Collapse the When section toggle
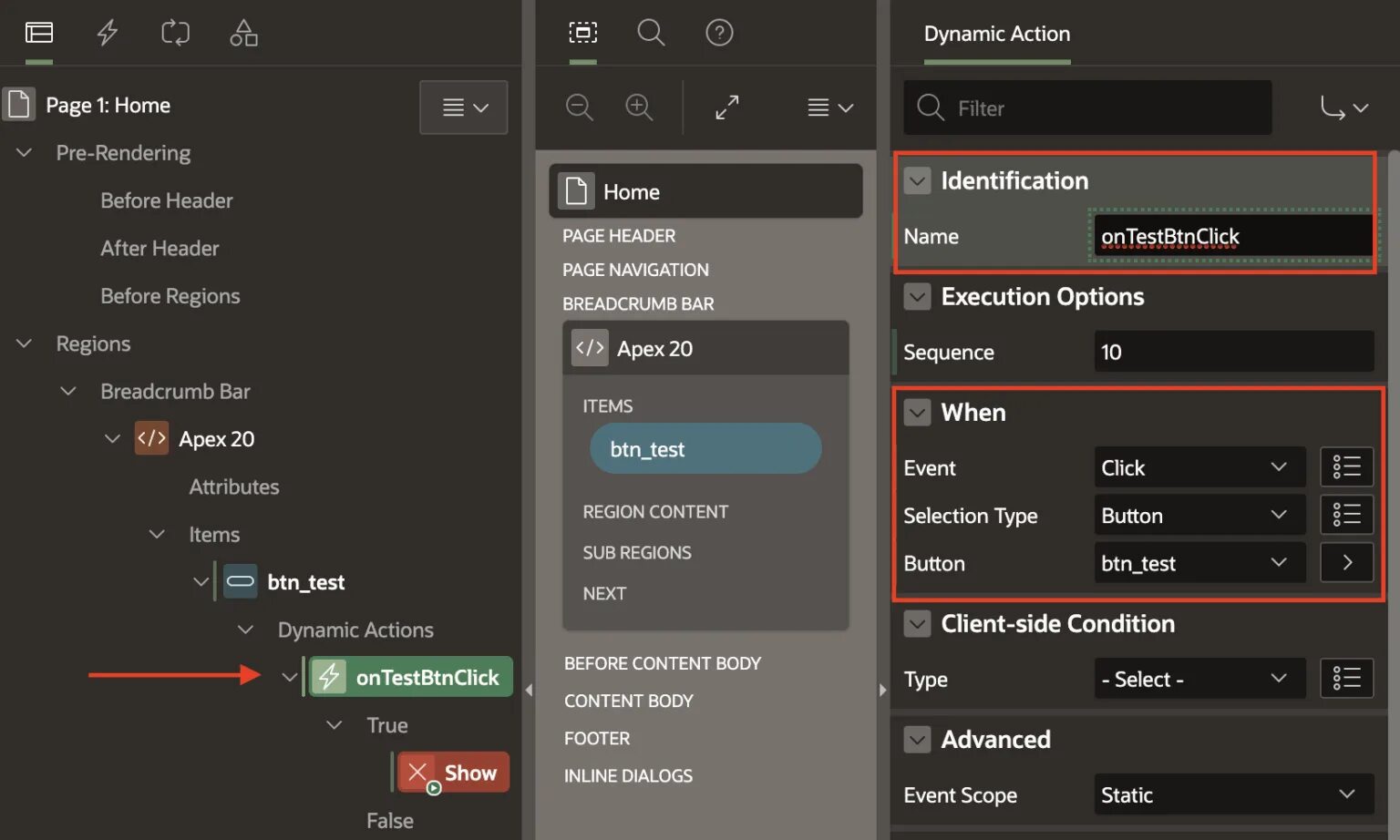The height and width of the screenshot is (840, 1400). point(917,413)
